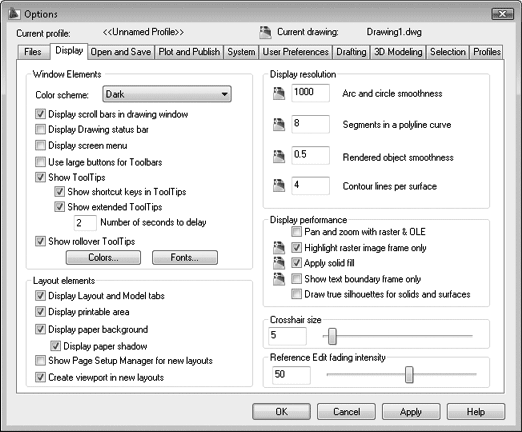
Task: Open the 3D Modeling tab
Action: [398, 52]
